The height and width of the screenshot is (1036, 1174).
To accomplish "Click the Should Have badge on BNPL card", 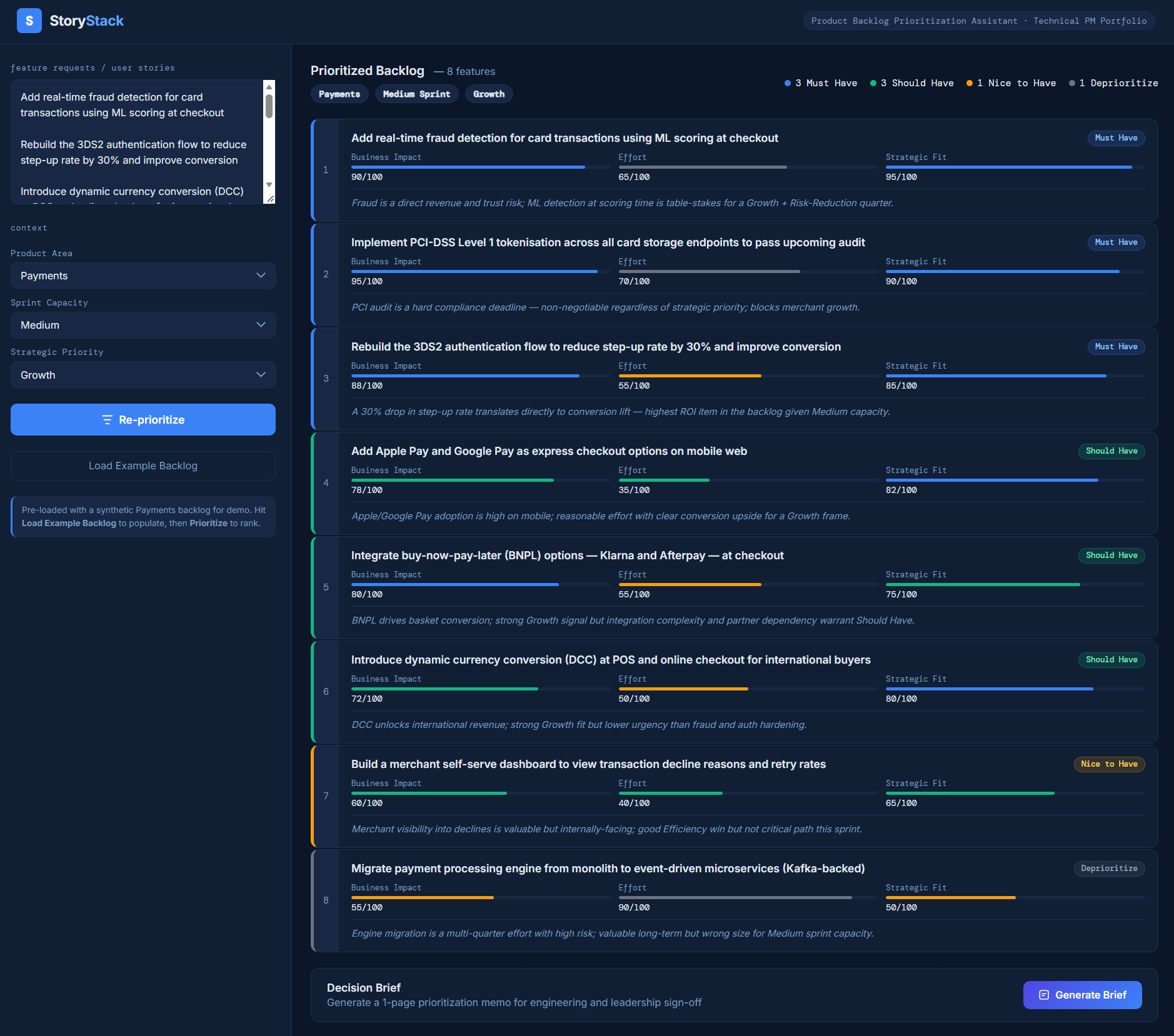I will 1111,555.
